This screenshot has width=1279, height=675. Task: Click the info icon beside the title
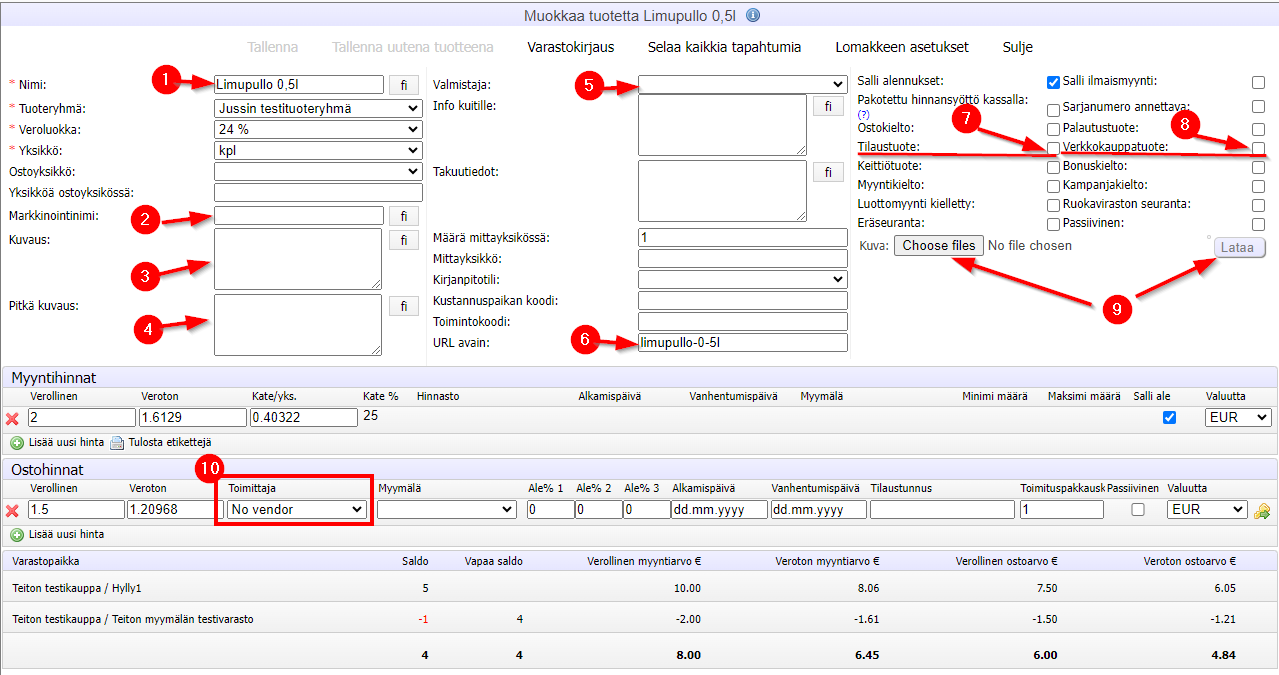(x=753, y=15)
